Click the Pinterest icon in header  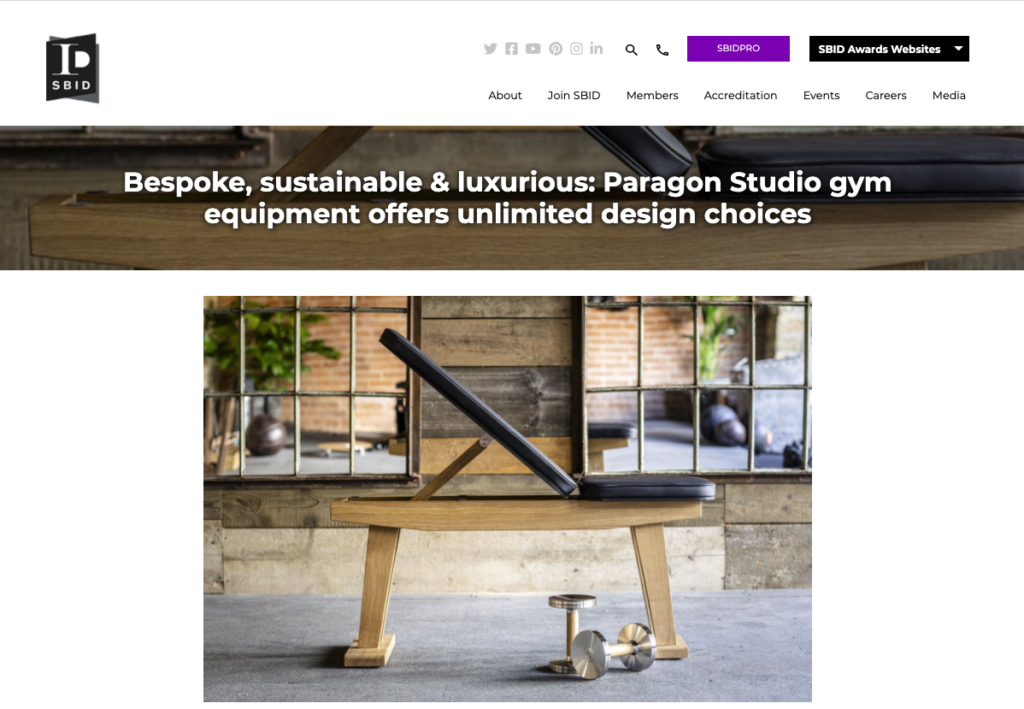[555, 49]
